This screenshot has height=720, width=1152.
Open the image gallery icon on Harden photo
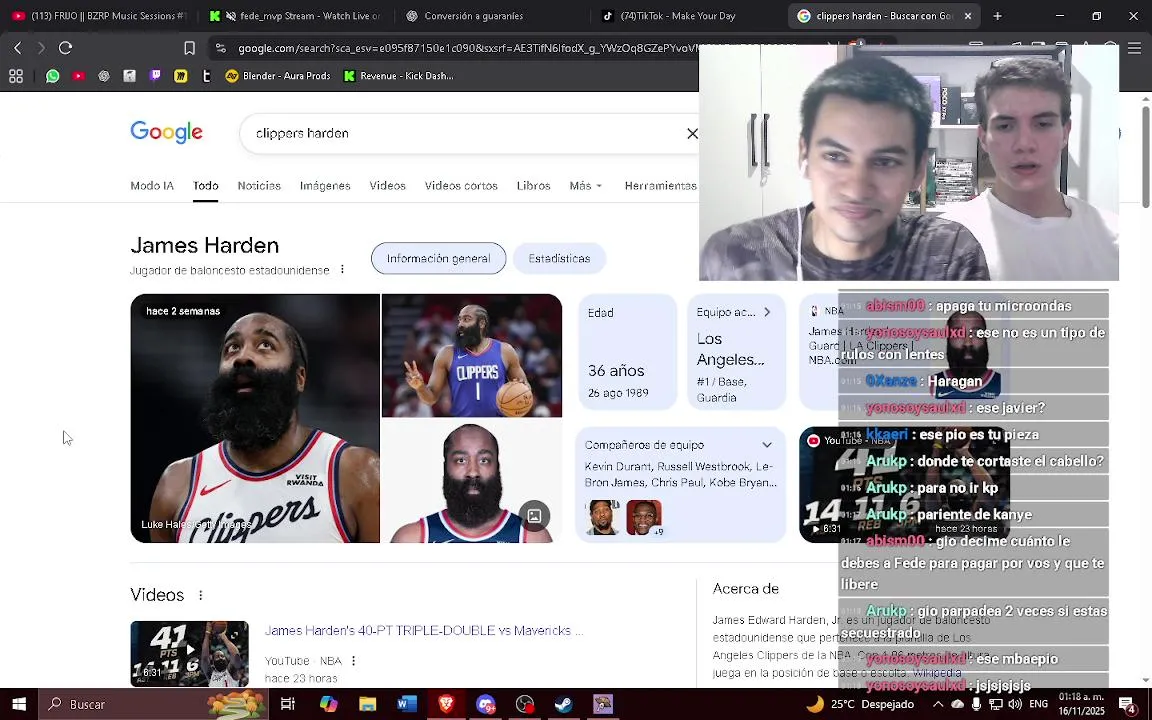click(534, 516)
